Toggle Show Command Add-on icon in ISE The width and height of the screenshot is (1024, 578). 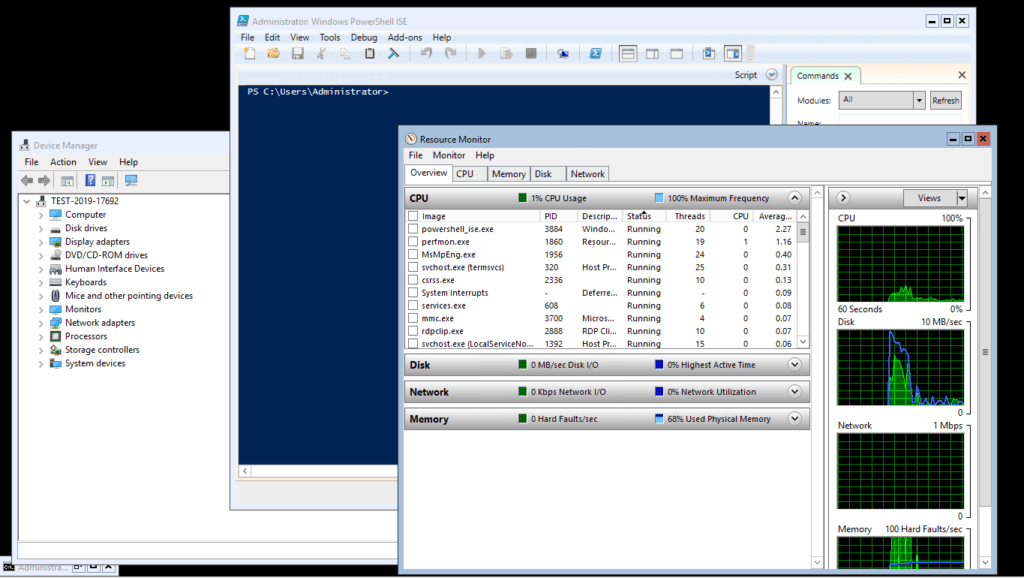coord(733,54)
